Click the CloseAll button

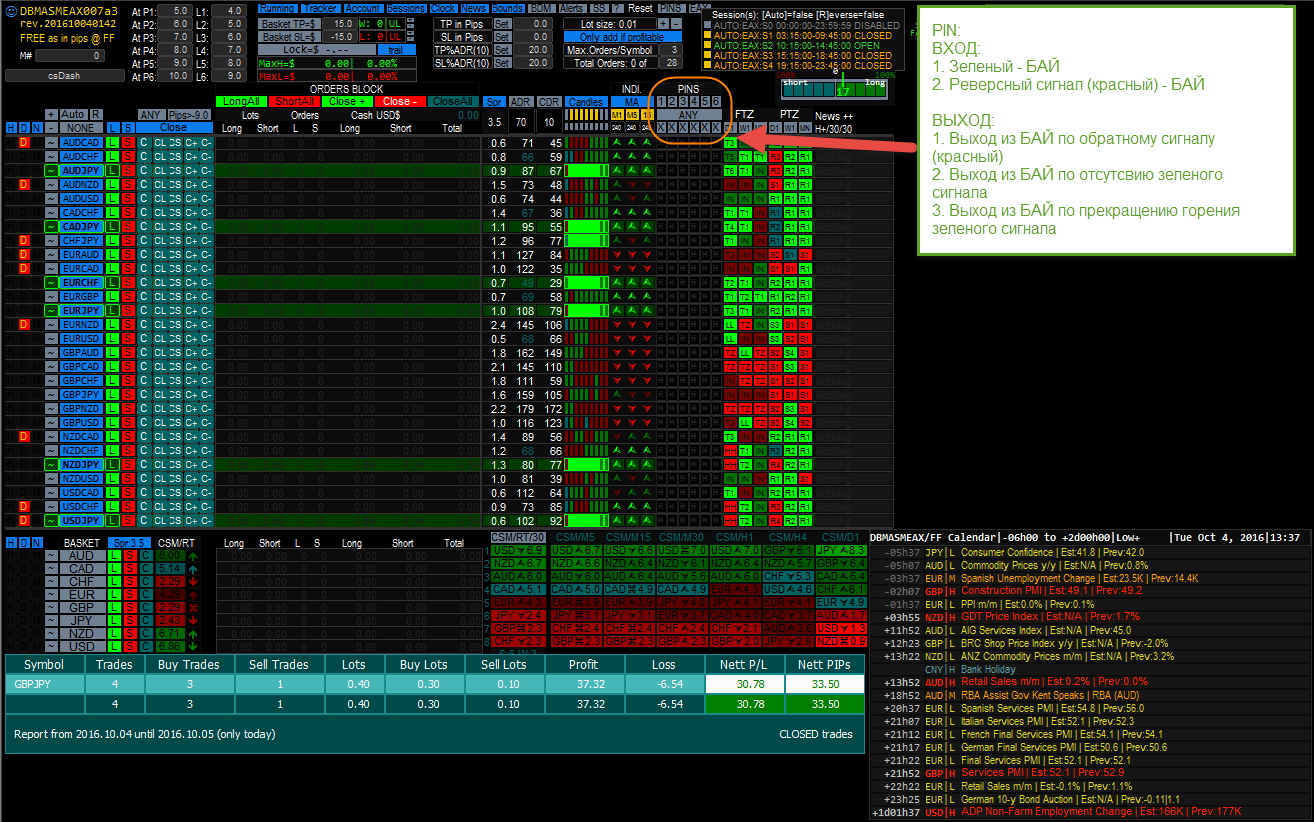(x=453, y=101)
